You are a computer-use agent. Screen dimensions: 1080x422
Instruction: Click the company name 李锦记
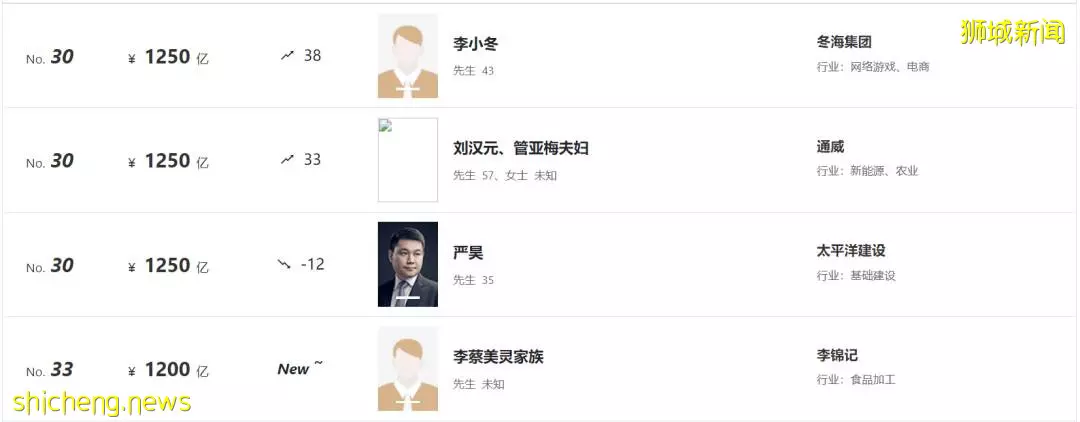(837, 355)
